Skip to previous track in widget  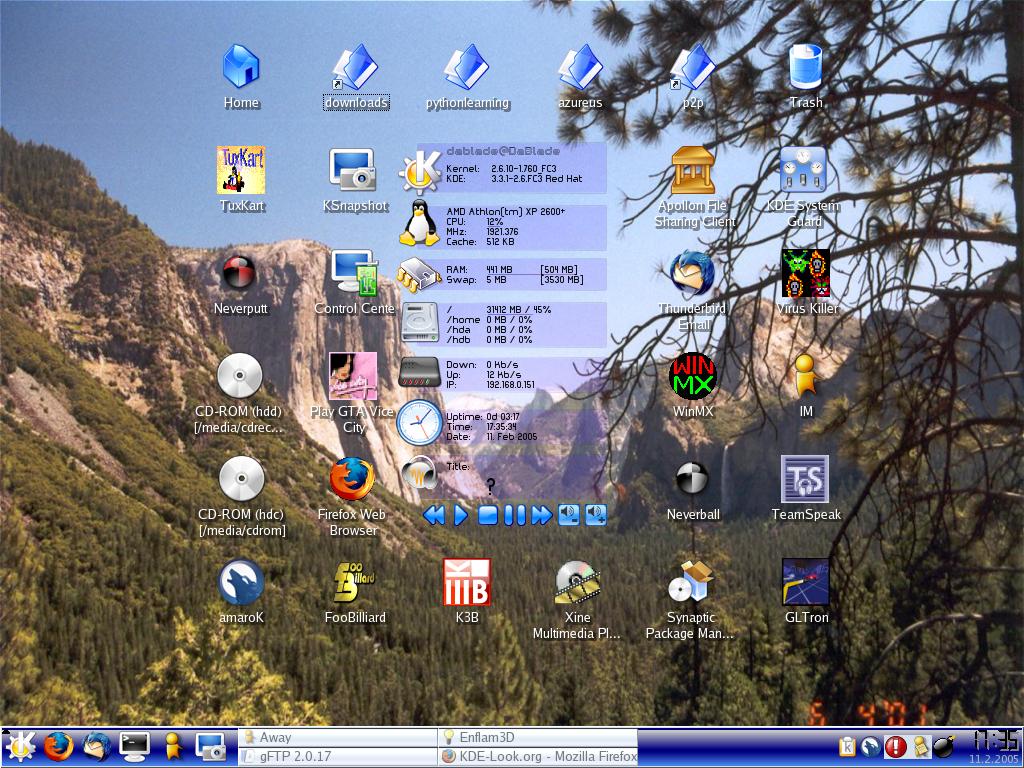coord(434,515)
